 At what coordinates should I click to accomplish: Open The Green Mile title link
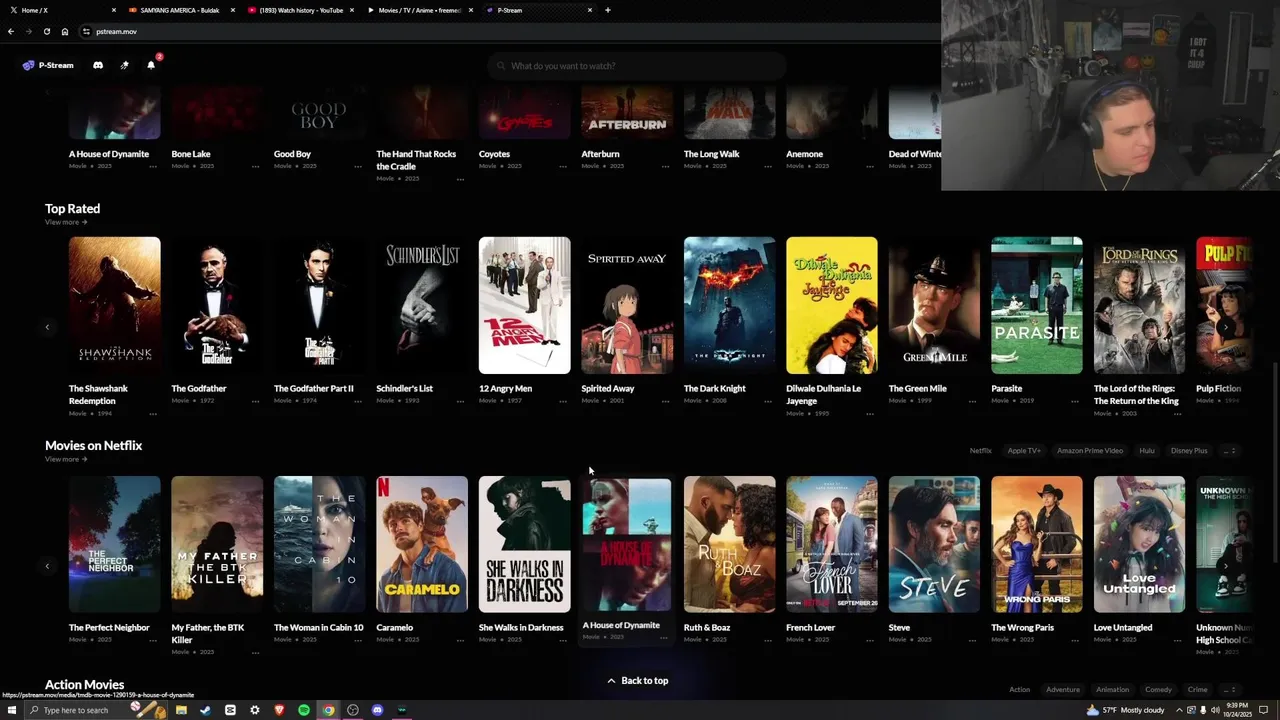pyautogui.click(x=917, y=388)
